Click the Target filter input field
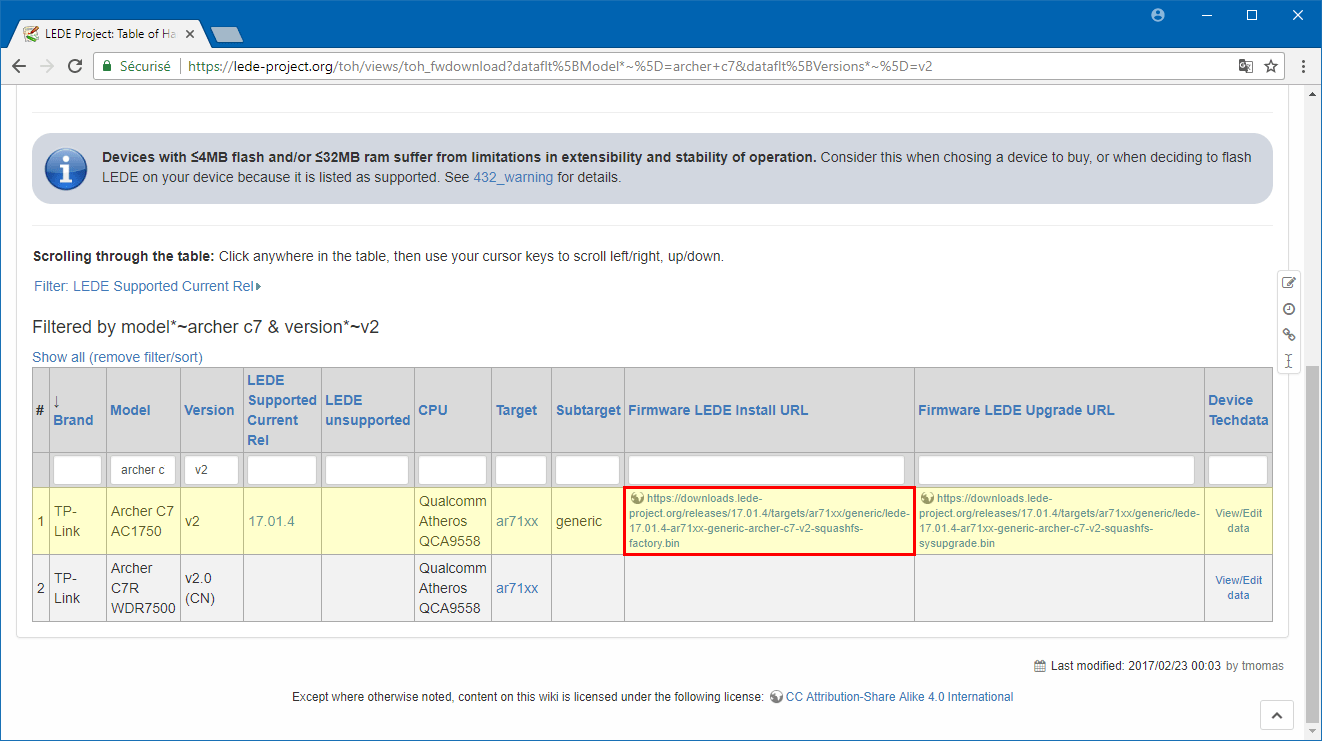This screenshot has width=1322, height=741. (x=521, y=470)
